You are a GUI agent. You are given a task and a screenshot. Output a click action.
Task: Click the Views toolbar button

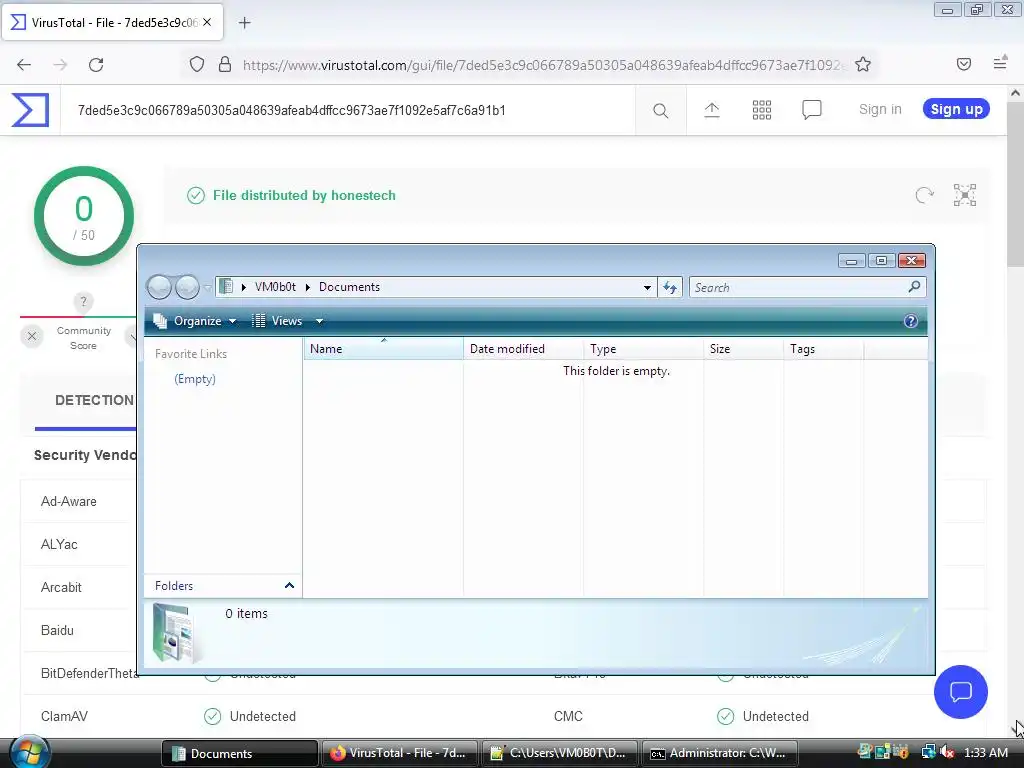pyautogui.click(x=278, y=321)
